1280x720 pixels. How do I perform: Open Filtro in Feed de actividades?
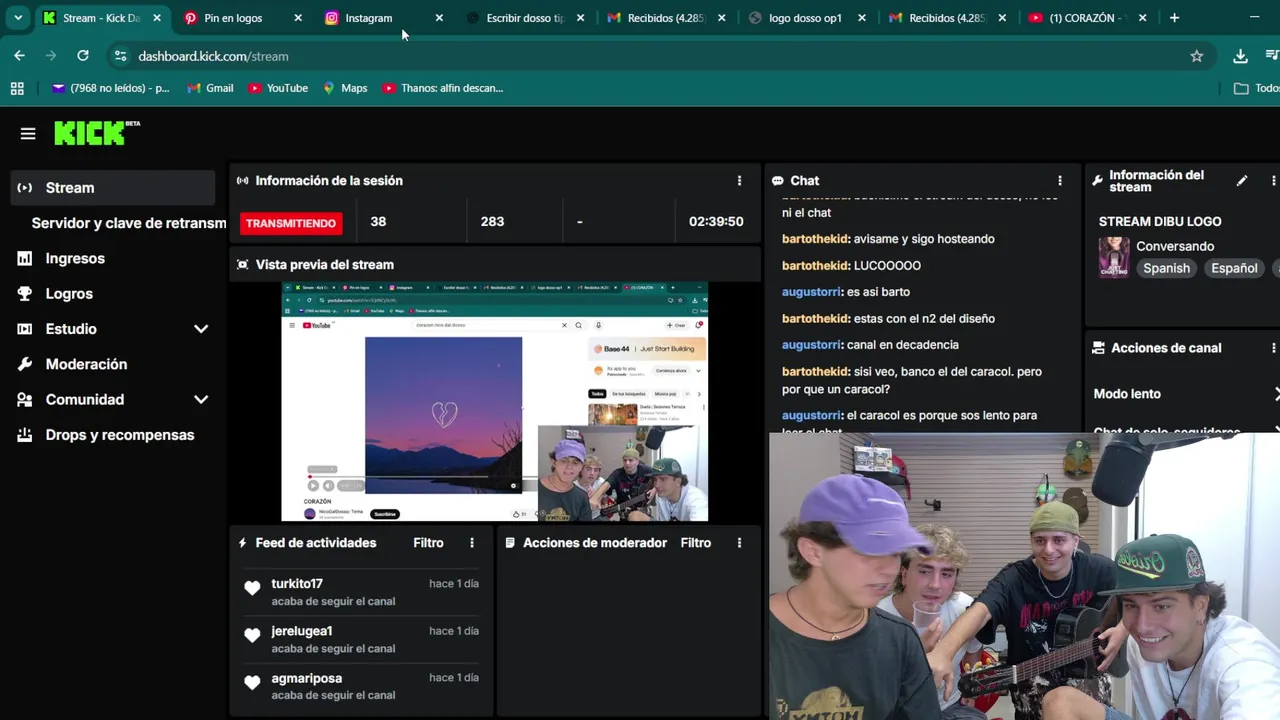click(428, 543)
